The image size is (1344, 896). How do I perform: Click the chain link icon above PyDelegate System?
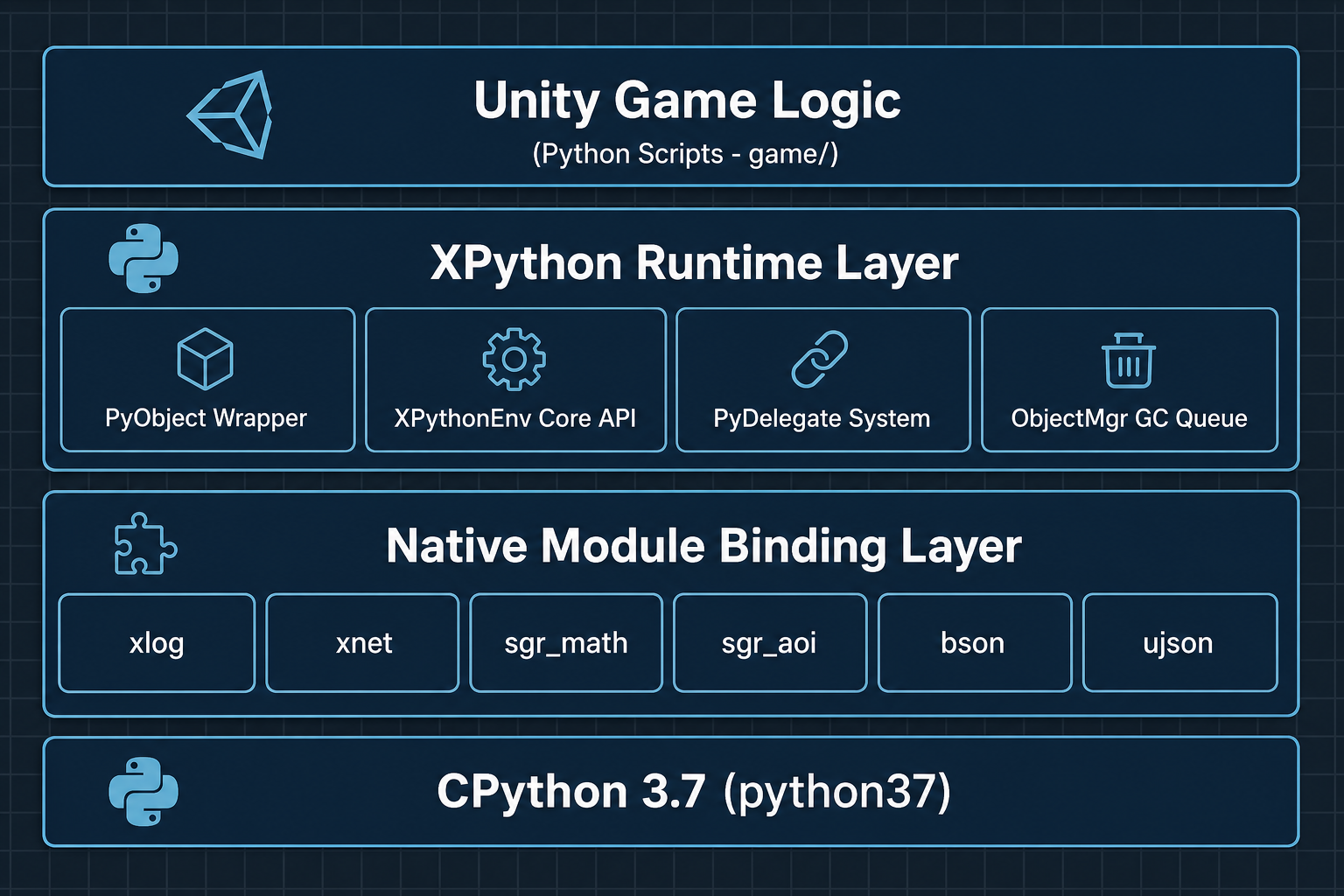click(820, 359)
